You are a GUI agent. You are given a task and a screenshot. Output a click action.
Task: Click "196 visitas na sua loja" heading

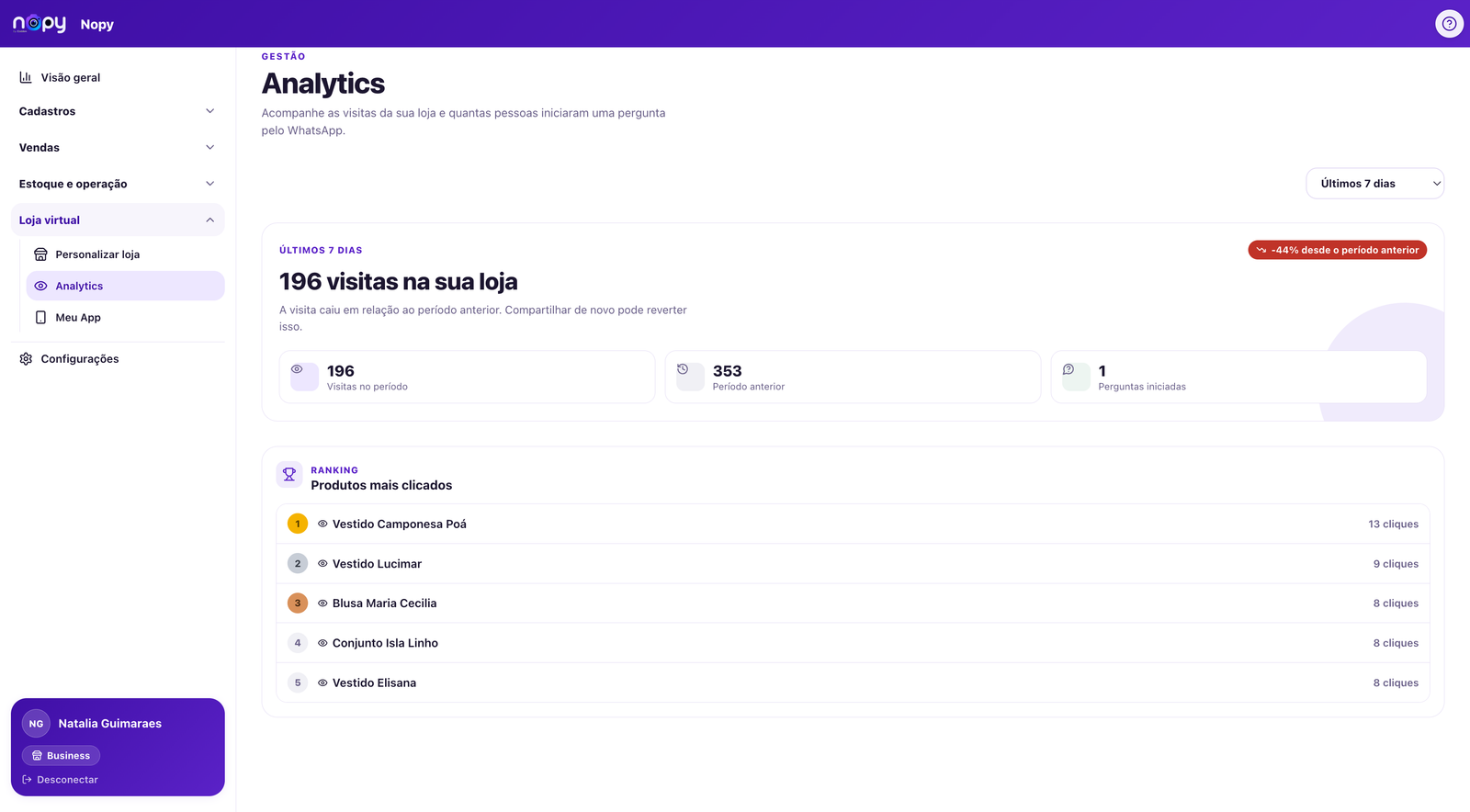click(x=399, y=281)
